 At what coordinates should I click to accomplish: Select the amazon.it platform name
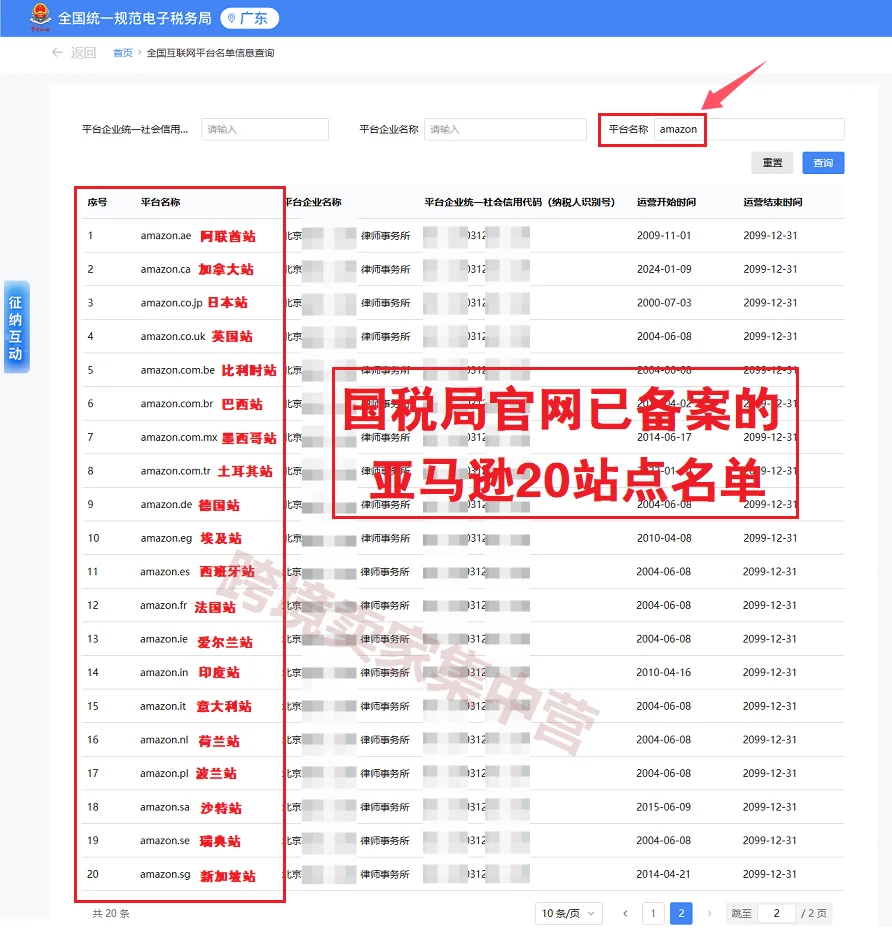[163, 706]
